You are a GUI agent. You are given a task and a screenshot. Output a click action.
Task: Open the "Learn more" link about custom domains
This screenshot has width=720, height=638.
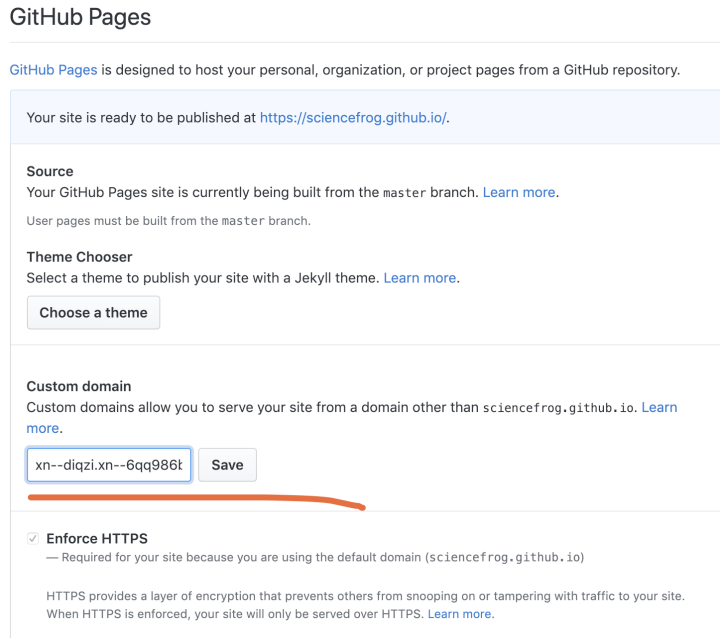click(659, 407)
